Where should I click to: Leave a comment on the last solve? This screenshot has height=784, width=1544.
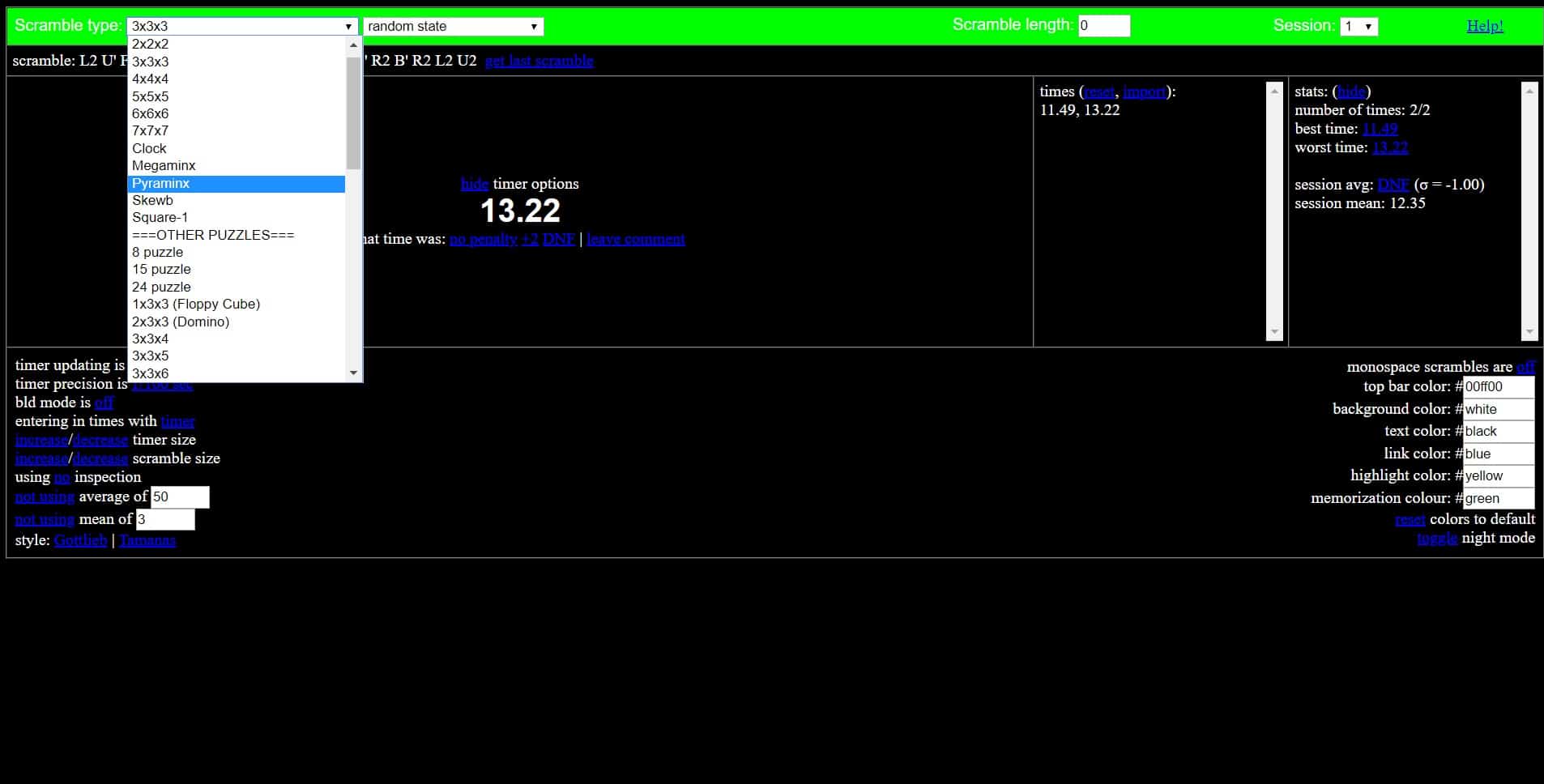point(636,239)
